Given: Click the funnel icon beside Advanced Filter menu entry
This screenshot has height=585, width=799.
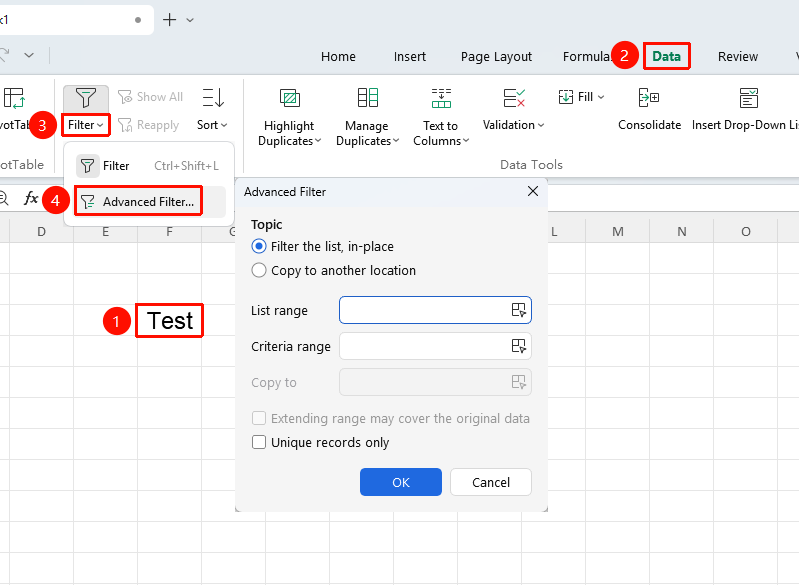Looking at the screenshot, I should click(88, 202).
